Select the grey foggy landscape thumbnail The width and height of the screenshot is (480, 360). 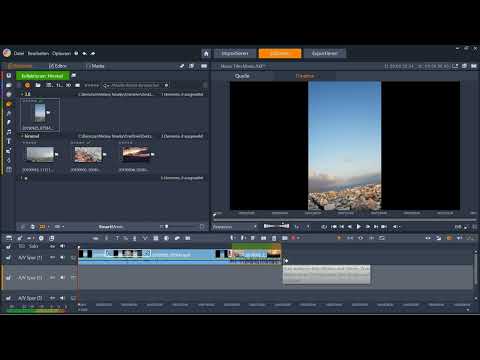tap(40, 155)
